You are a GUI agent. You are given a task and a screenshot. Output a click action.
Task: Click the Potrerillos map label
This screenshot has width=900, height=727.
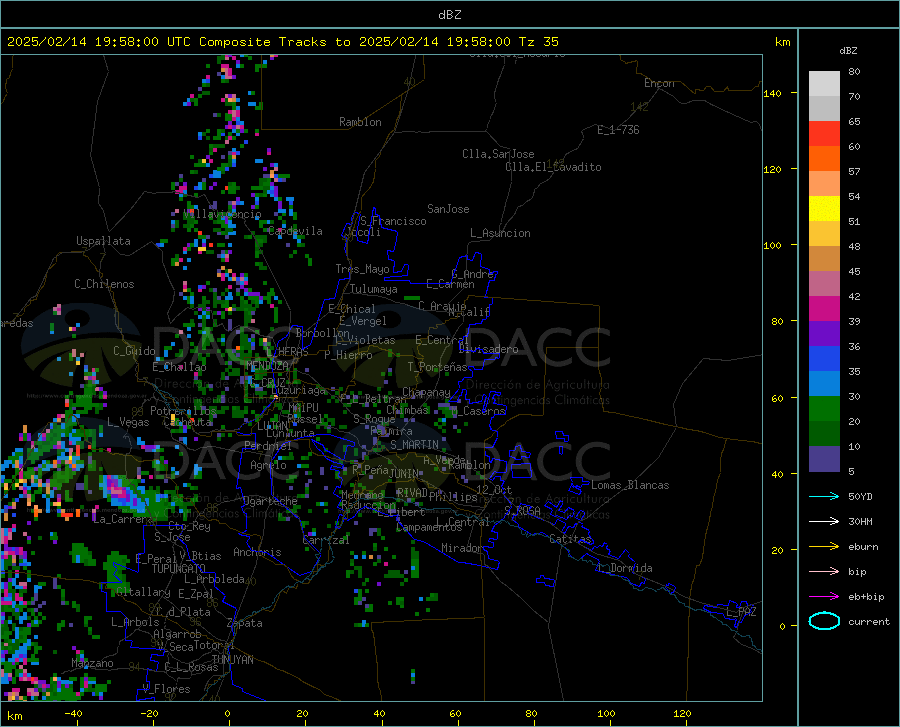183,411
